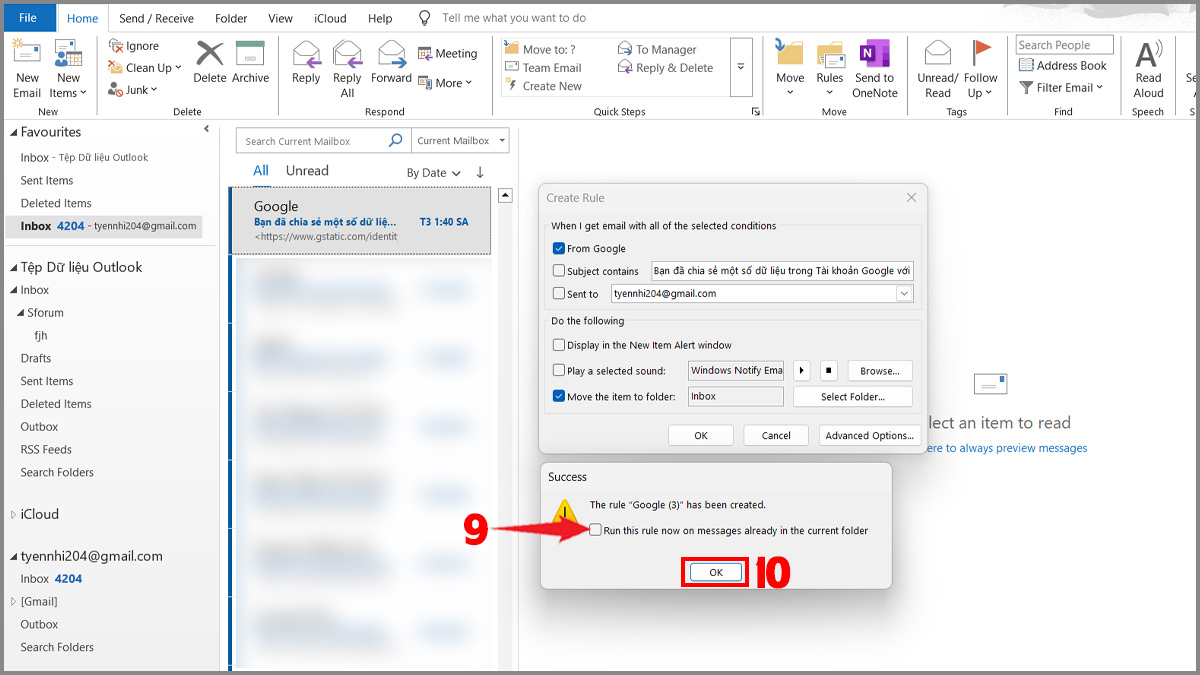Open the Address Book
The image size is (1200, 675).
1063,66
